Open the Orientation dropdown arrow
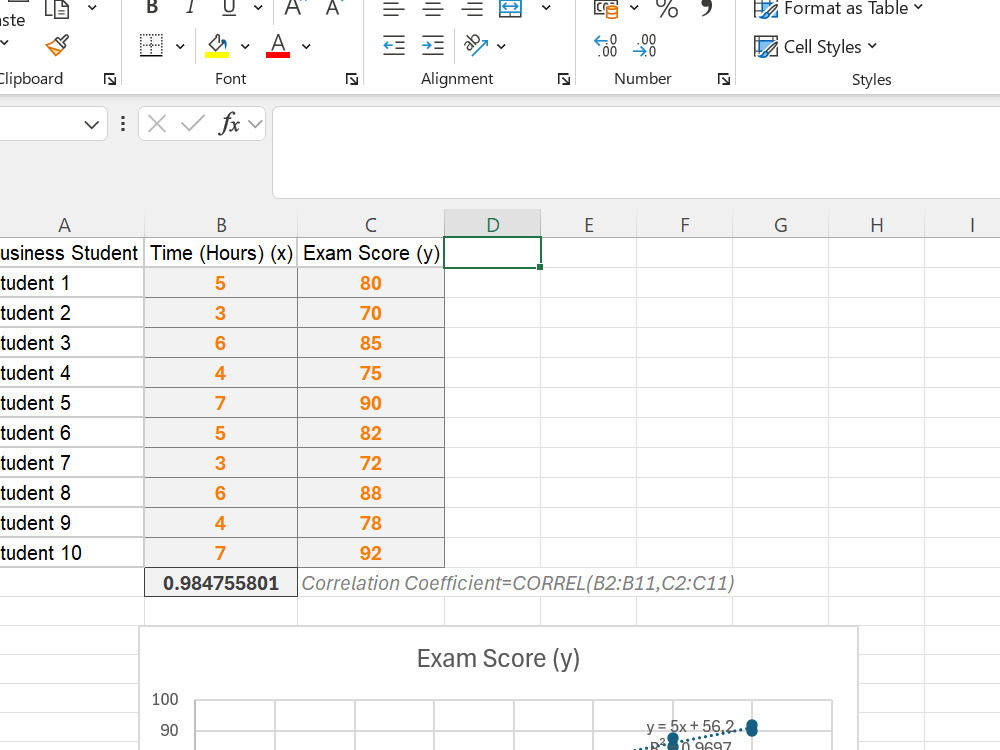This screenshot has width=1000, height=750. click(501, 46)
